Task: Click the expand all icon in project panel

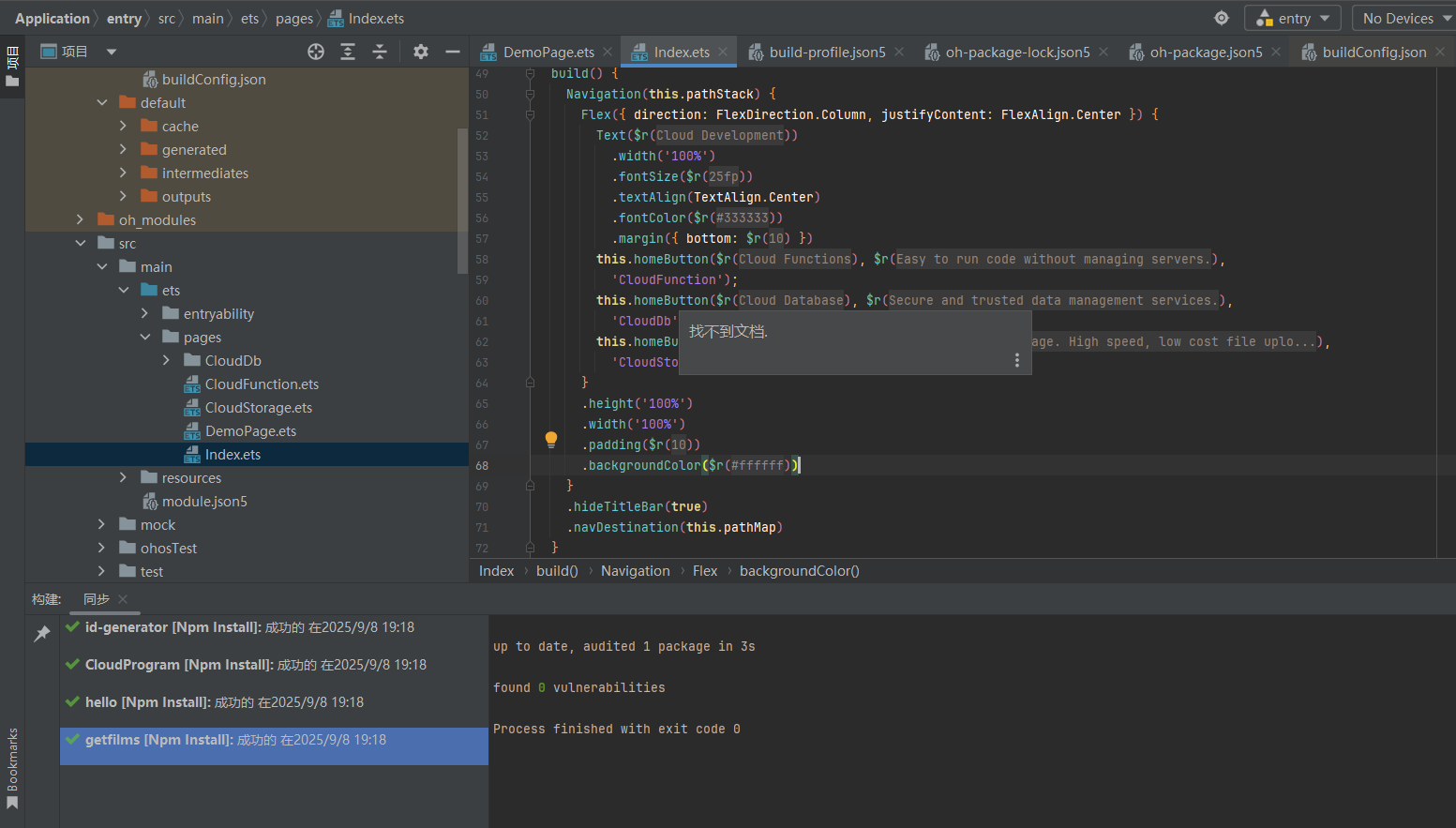Action: pyautogui.click(x=348, y=52)
